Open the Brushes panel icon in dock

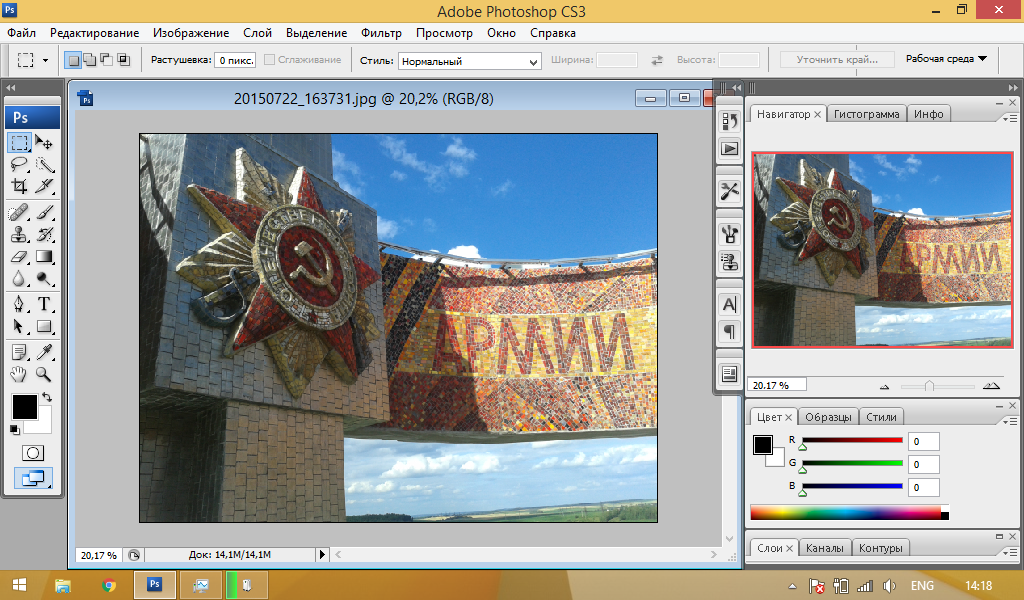(729, 233)
